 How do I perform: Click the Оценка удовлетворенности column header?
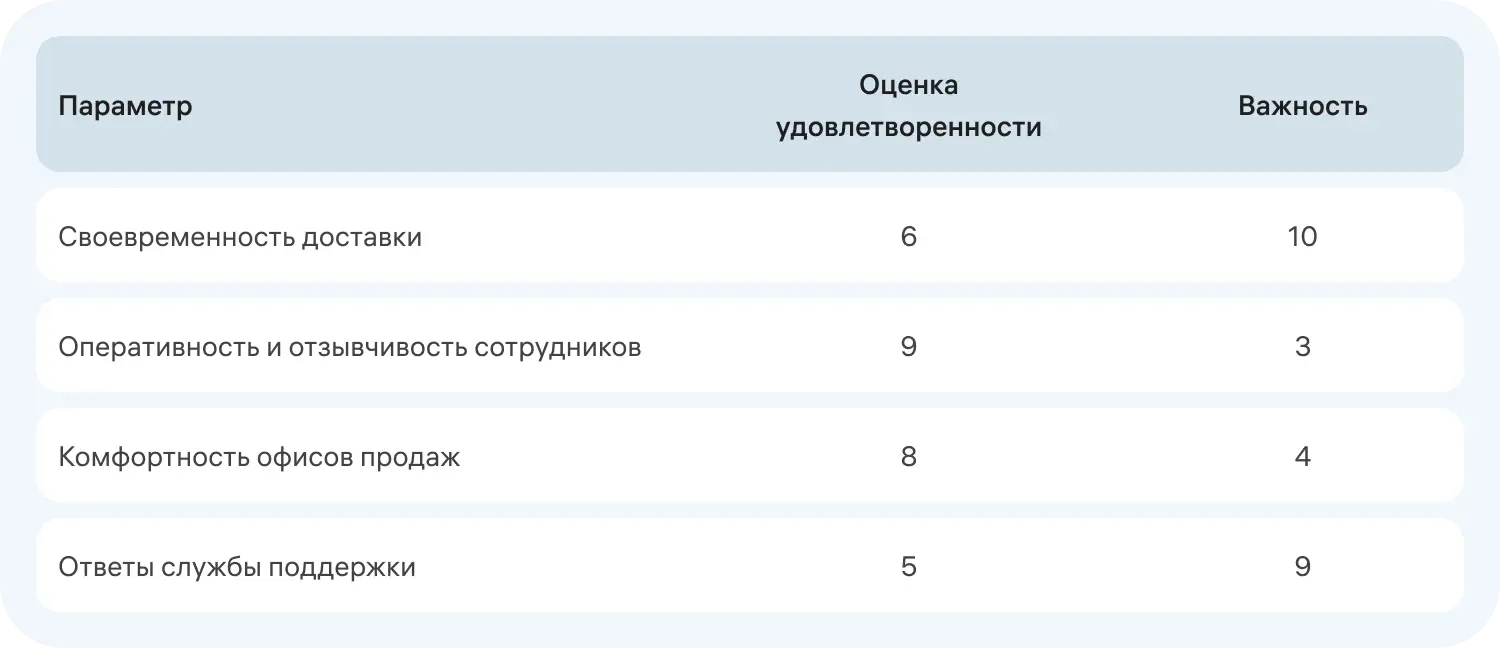click(x=908, y=106)
